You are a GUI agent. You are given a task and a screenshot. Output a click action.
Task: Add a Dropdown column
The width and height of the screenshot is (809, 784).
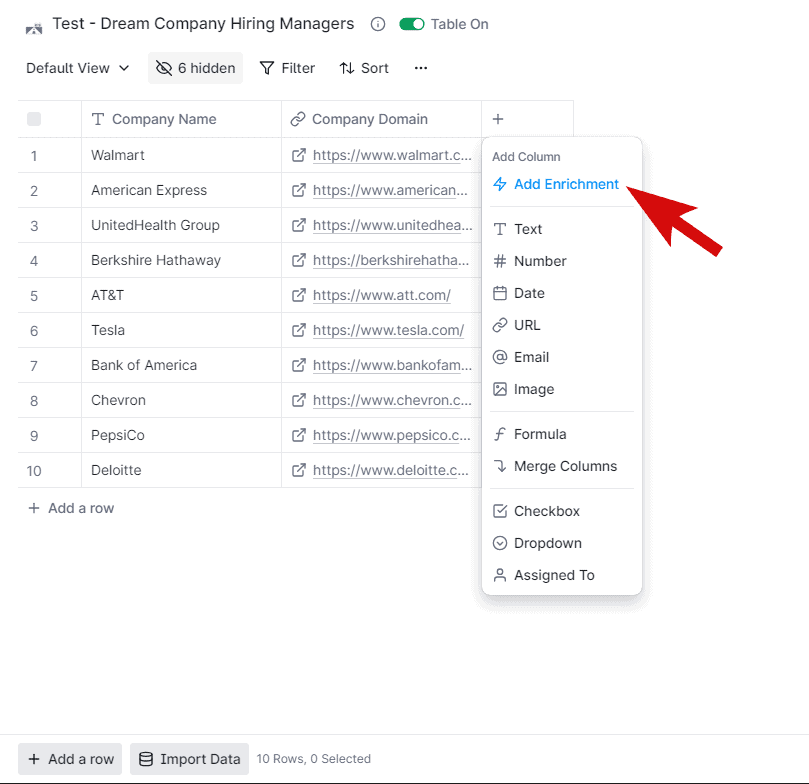pyautogui.click(x=561, y=543)
